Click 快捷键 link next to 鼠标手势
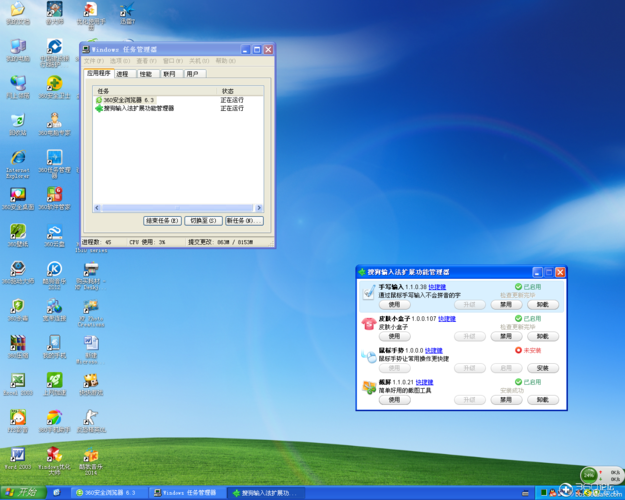The height and width of the screenshot is (500, 625). [434, 350]
